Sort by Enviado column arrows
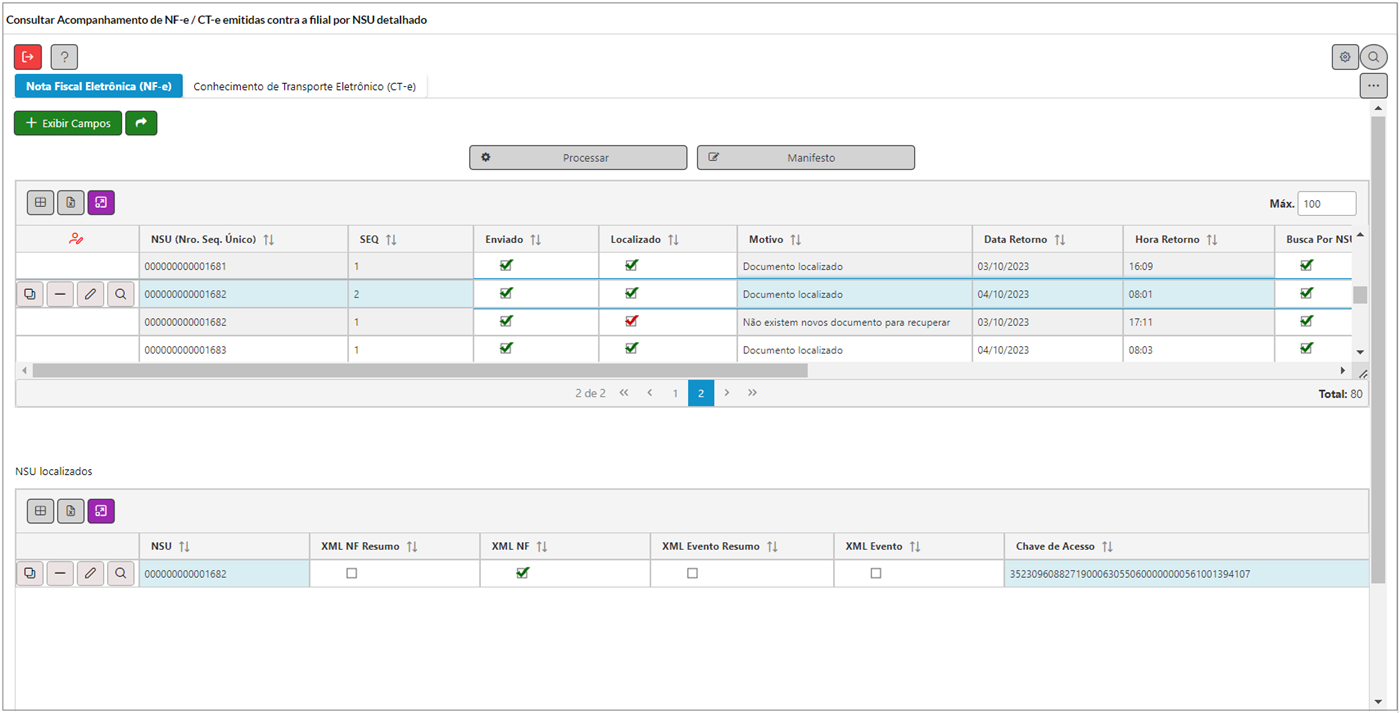The height and width of the screenshot is (713, 1400). pyautogui.click(x=535, y=240)
